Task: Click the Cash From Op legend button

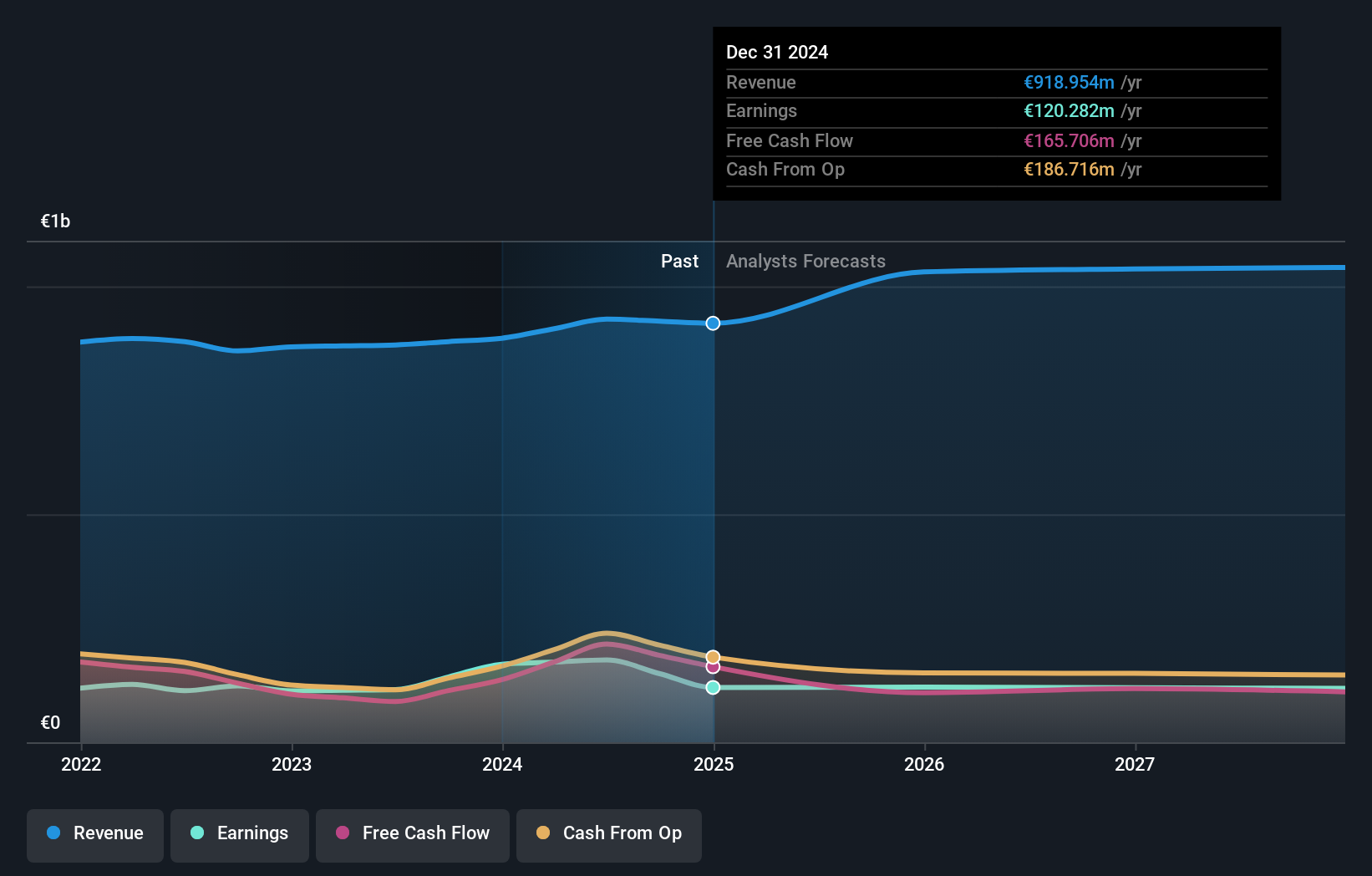Action: pos(608,834)
